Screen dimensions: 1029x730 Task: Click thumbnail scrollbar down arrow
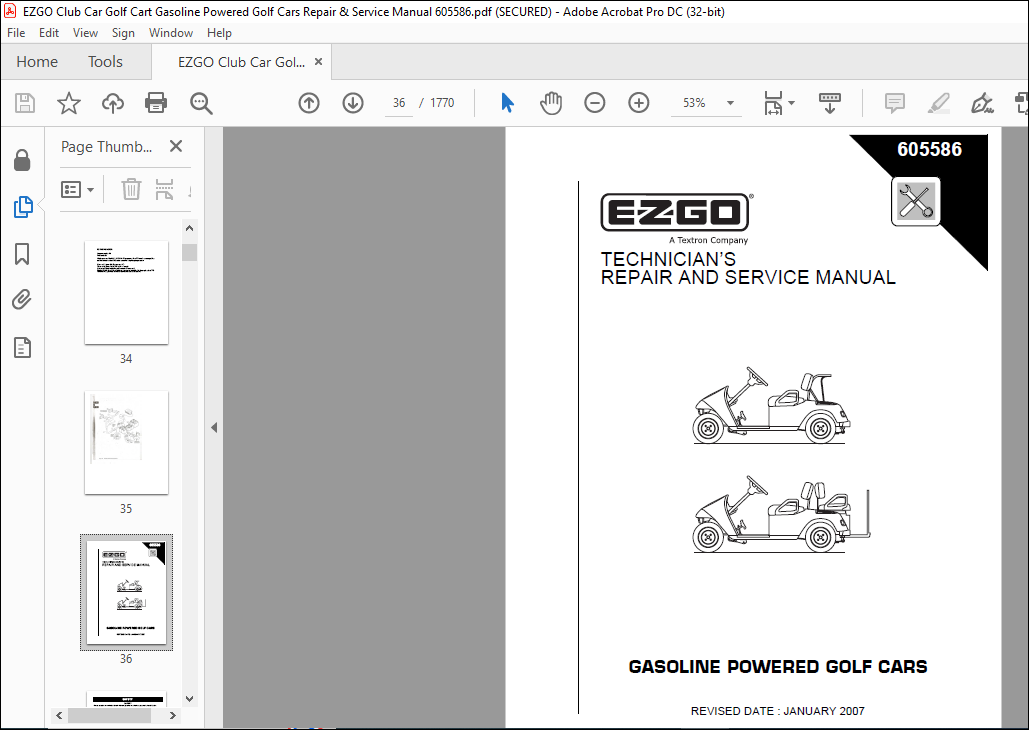(x=190, y=698)
